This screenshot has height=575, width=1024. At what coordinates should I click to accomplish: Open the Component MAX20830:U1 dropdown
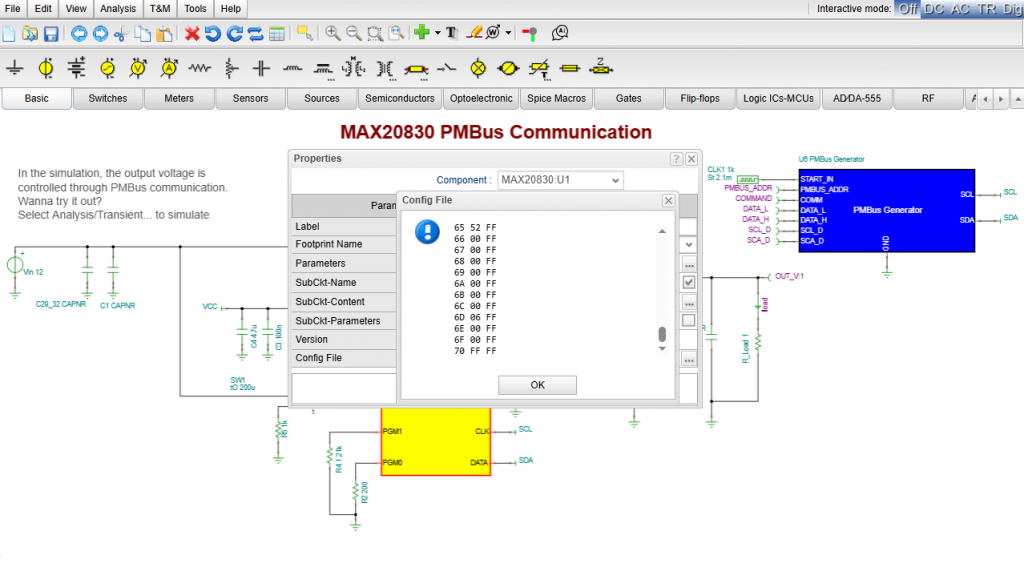pyautogui.click(x=614, y=180)
